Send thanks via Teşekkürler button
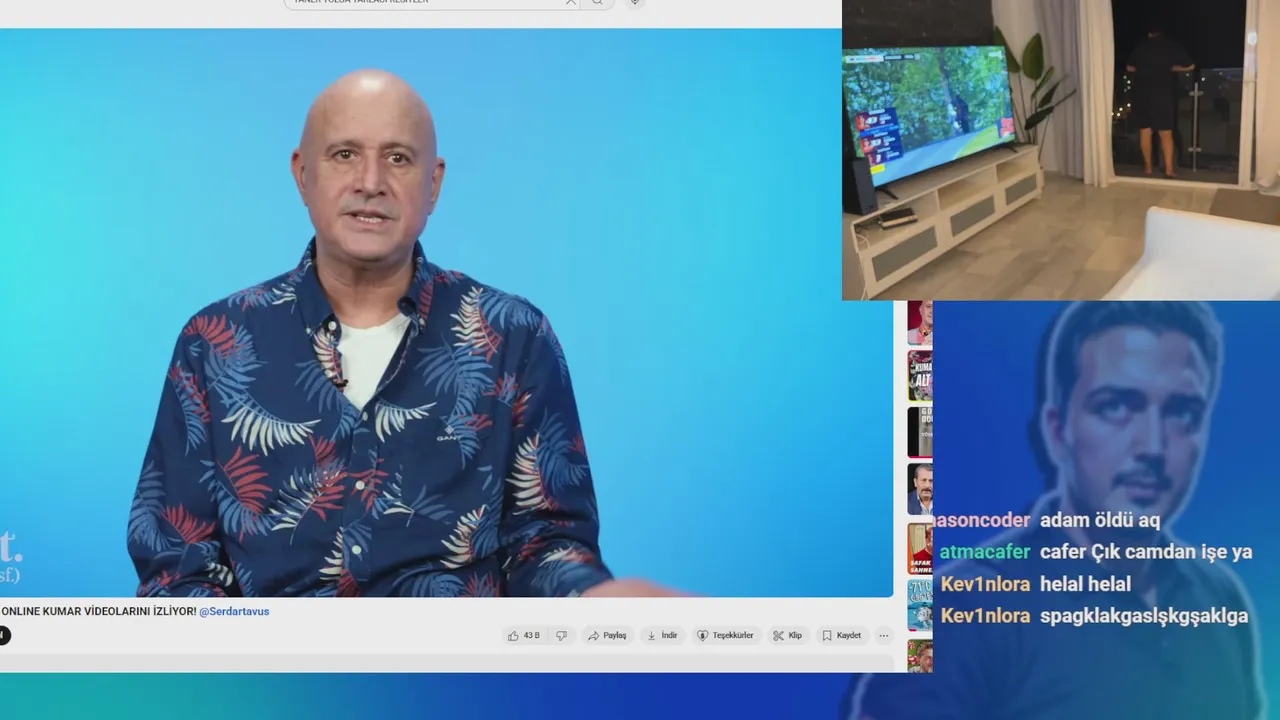Screen dimensions: 1280x720 pyautogui.click(x=725, y=636)
